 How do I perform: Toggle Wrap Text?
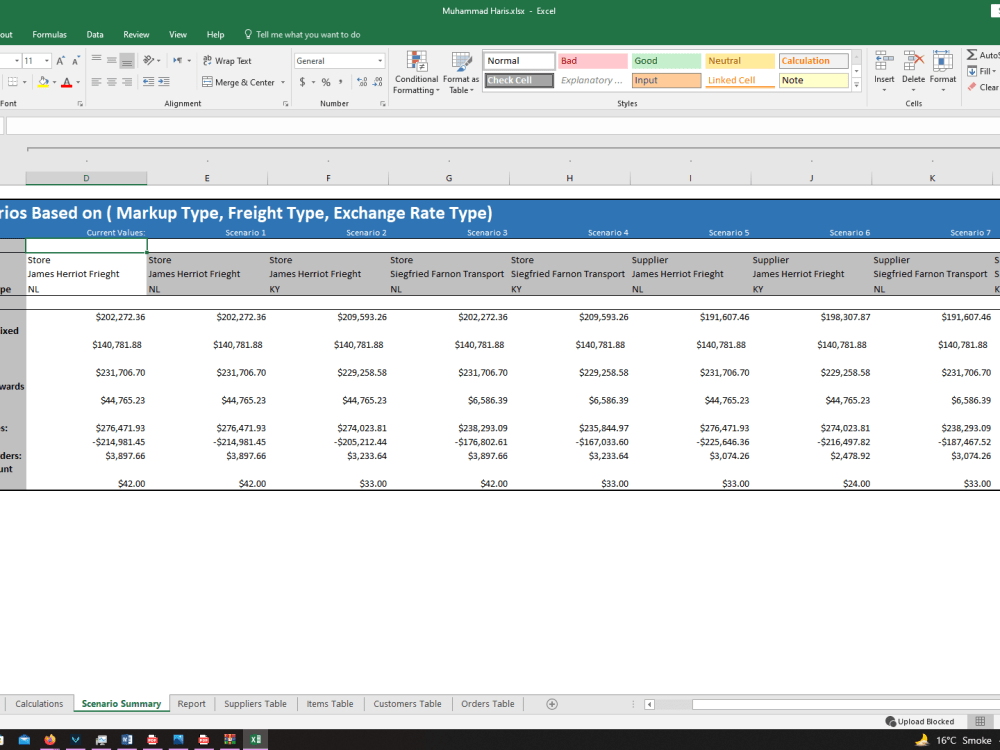click(227, 61)
